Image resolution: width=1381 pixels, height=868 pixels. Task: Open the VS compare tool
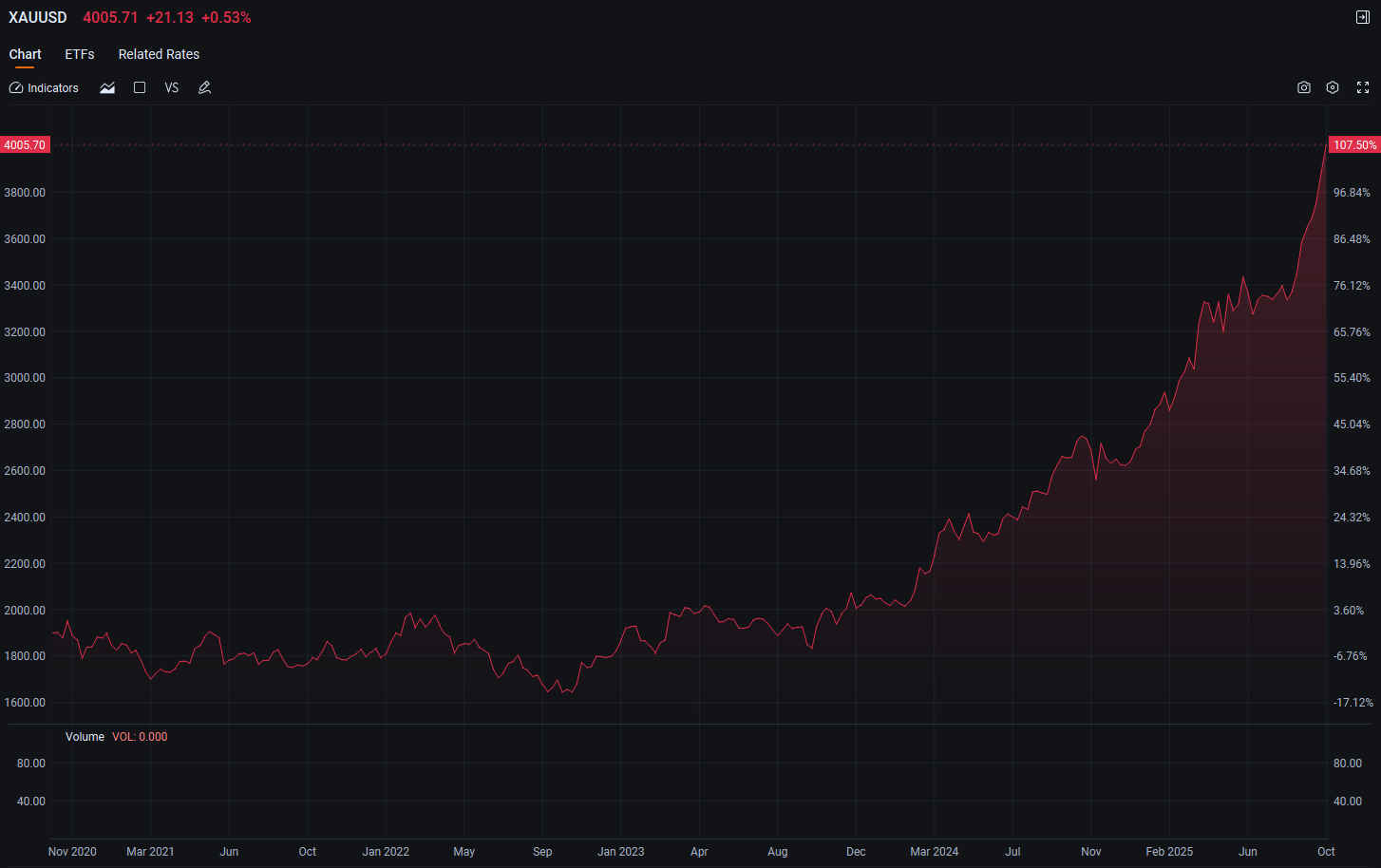(172, 87)
